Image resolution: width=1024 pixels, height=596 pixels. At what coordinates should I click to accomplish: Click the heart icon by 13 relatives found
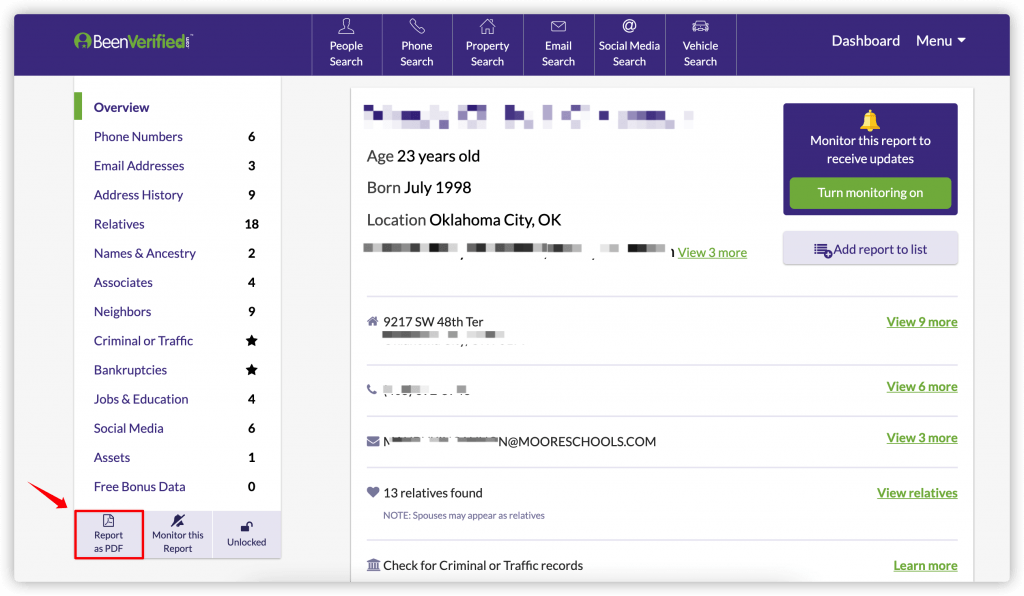pyautogui.click(x=373, y=492)
